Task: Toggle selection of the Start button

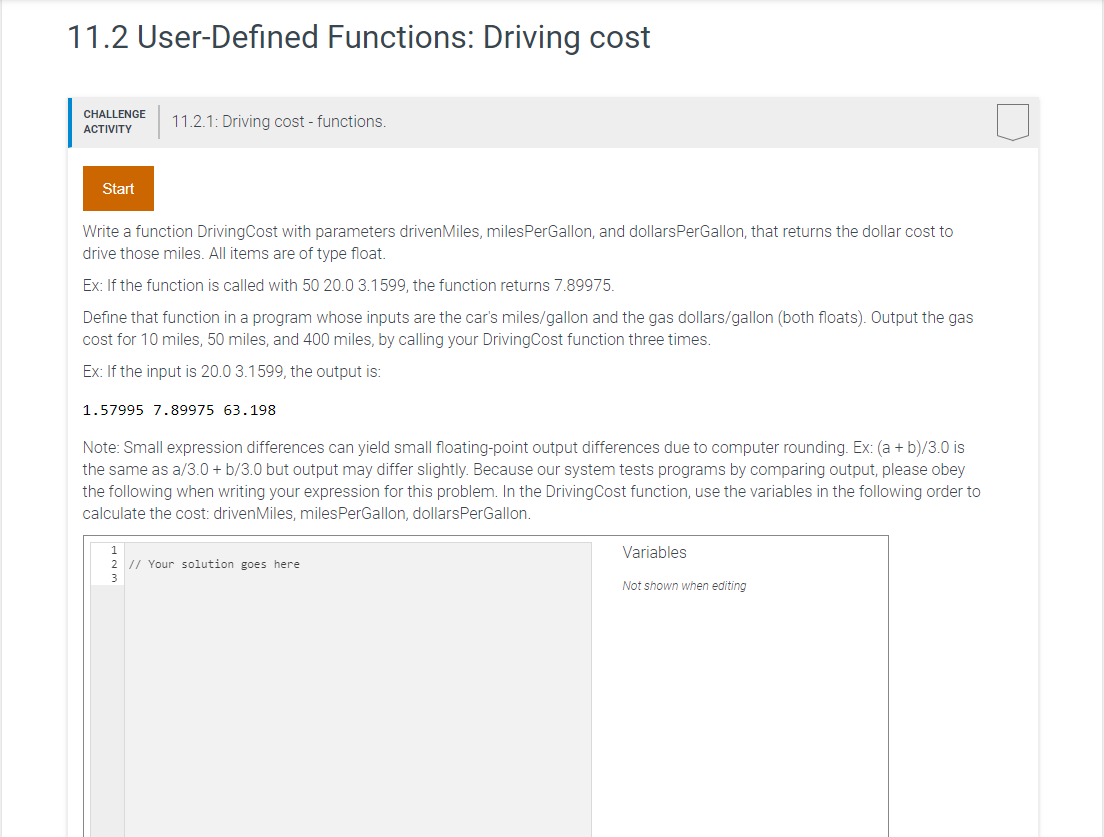Action: click(x=118, y=188)
